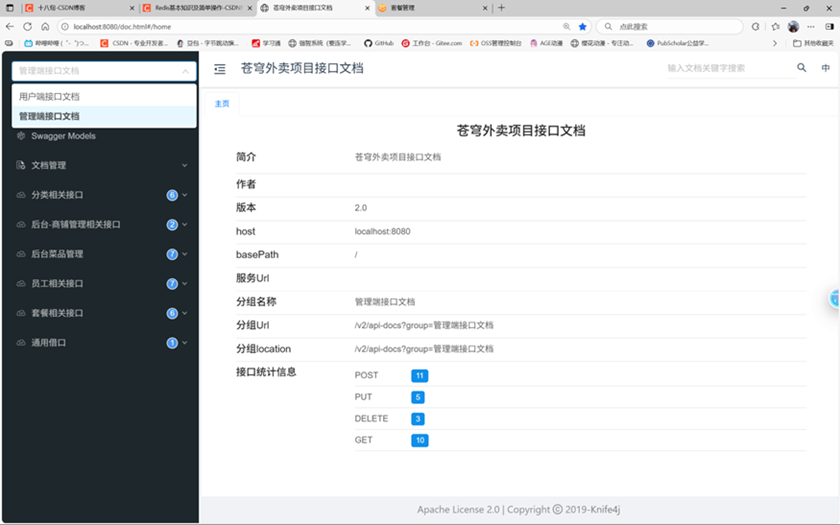The height and width of the screenshot is (525, 840).
Task: Open the browser profile avatar
Action: [x=793, y=26]
